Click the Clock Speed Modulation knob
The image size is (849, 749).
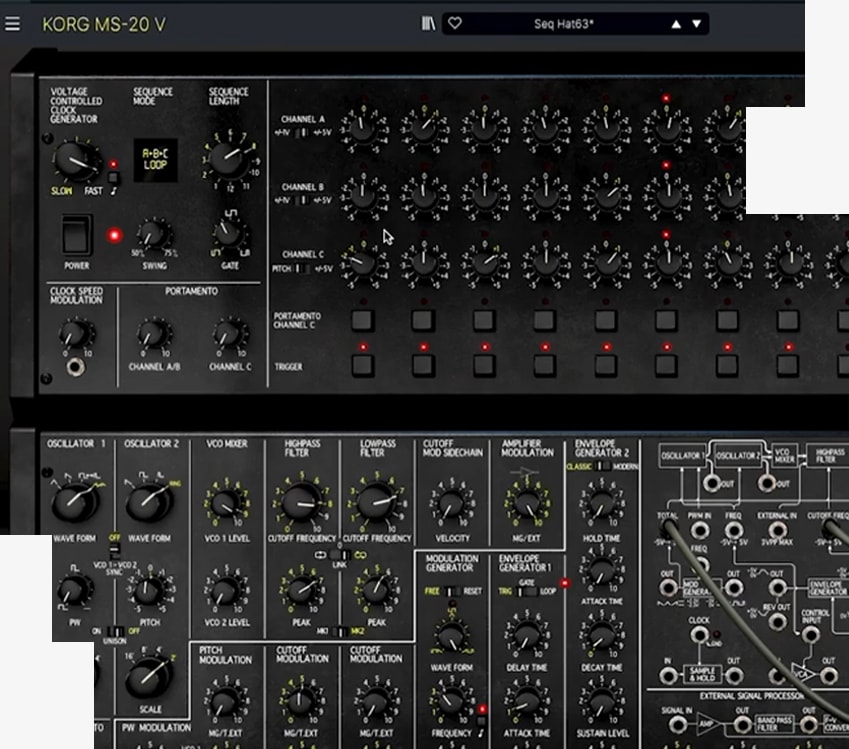(76, 334)
